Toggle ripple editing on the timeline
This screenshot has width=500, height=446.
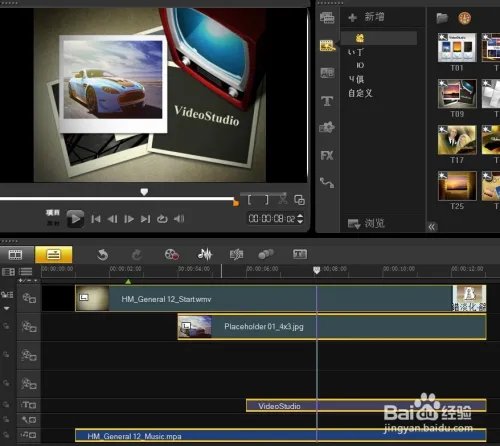coord(7,295)
